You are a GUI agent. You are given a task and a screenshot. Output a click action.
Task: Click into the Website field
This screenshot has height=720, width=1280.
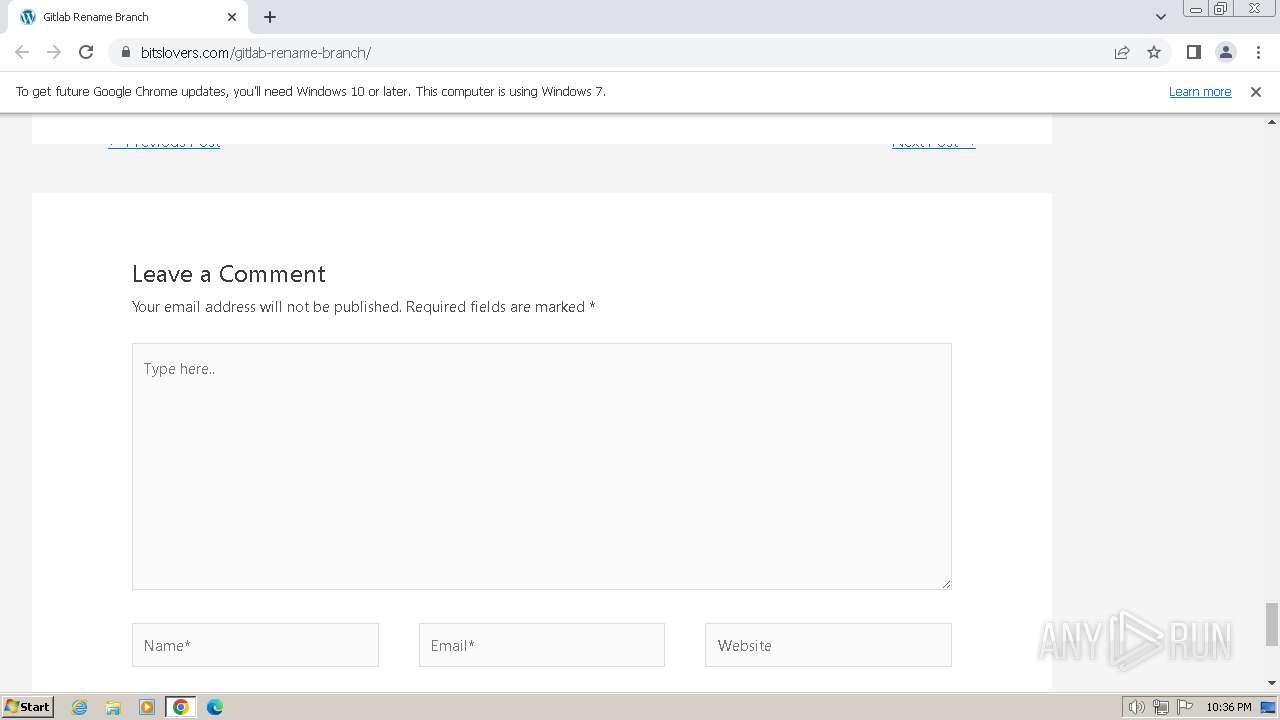(x=828, y=645)
